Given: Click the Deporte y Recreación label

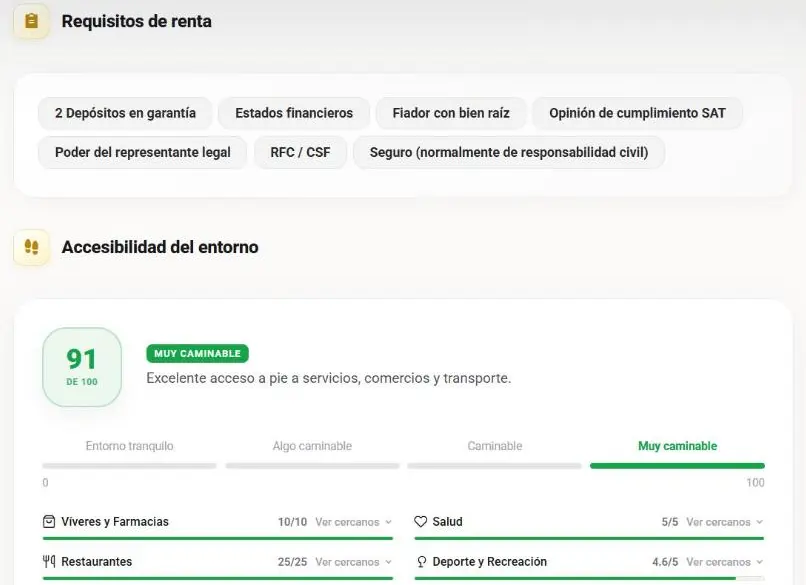Looking at the screenshot, I should pyautogui.click(x=490, y=562).
